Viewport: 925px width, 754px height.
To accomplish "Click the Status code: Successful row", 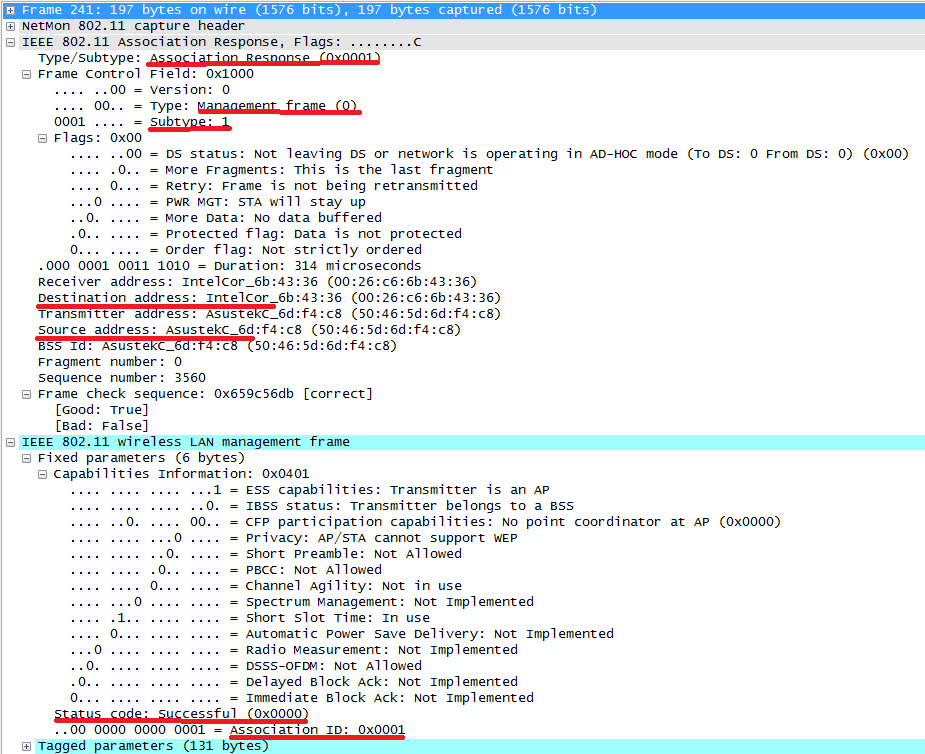I will [180, 714].
